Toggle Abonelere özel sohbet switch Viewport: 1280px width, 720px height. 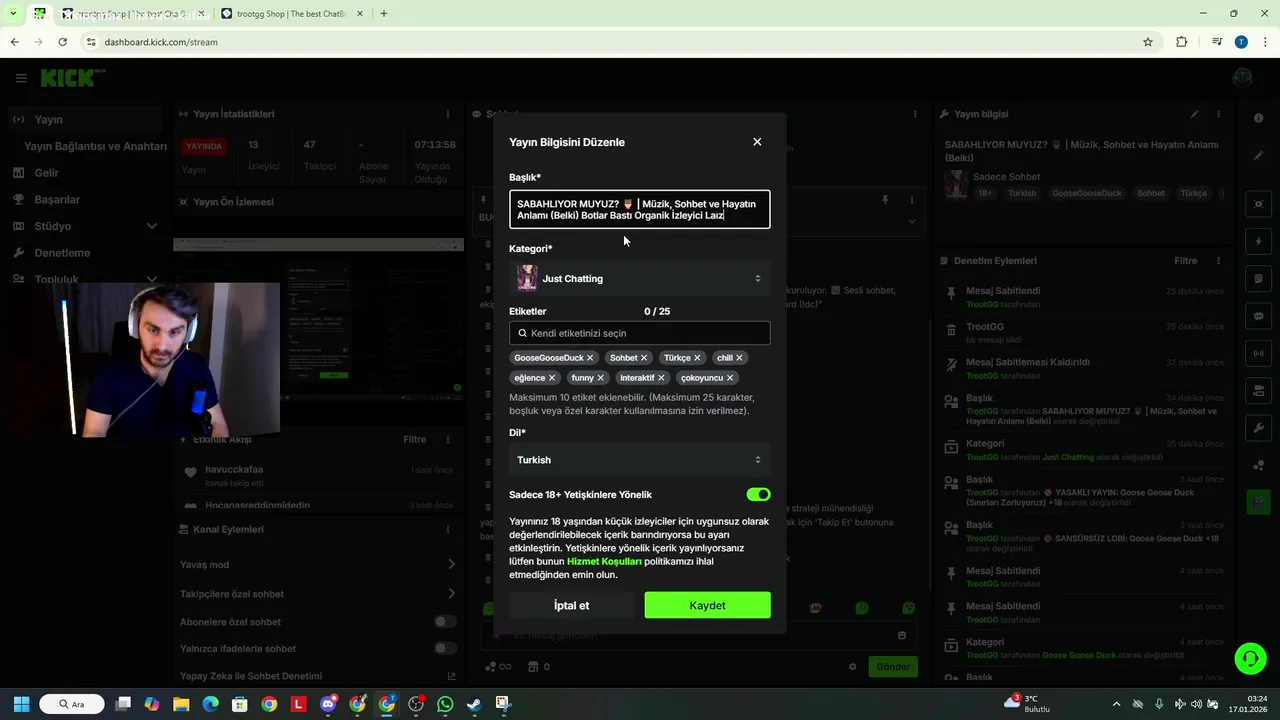pyautogui.click(x=445, y=622)
